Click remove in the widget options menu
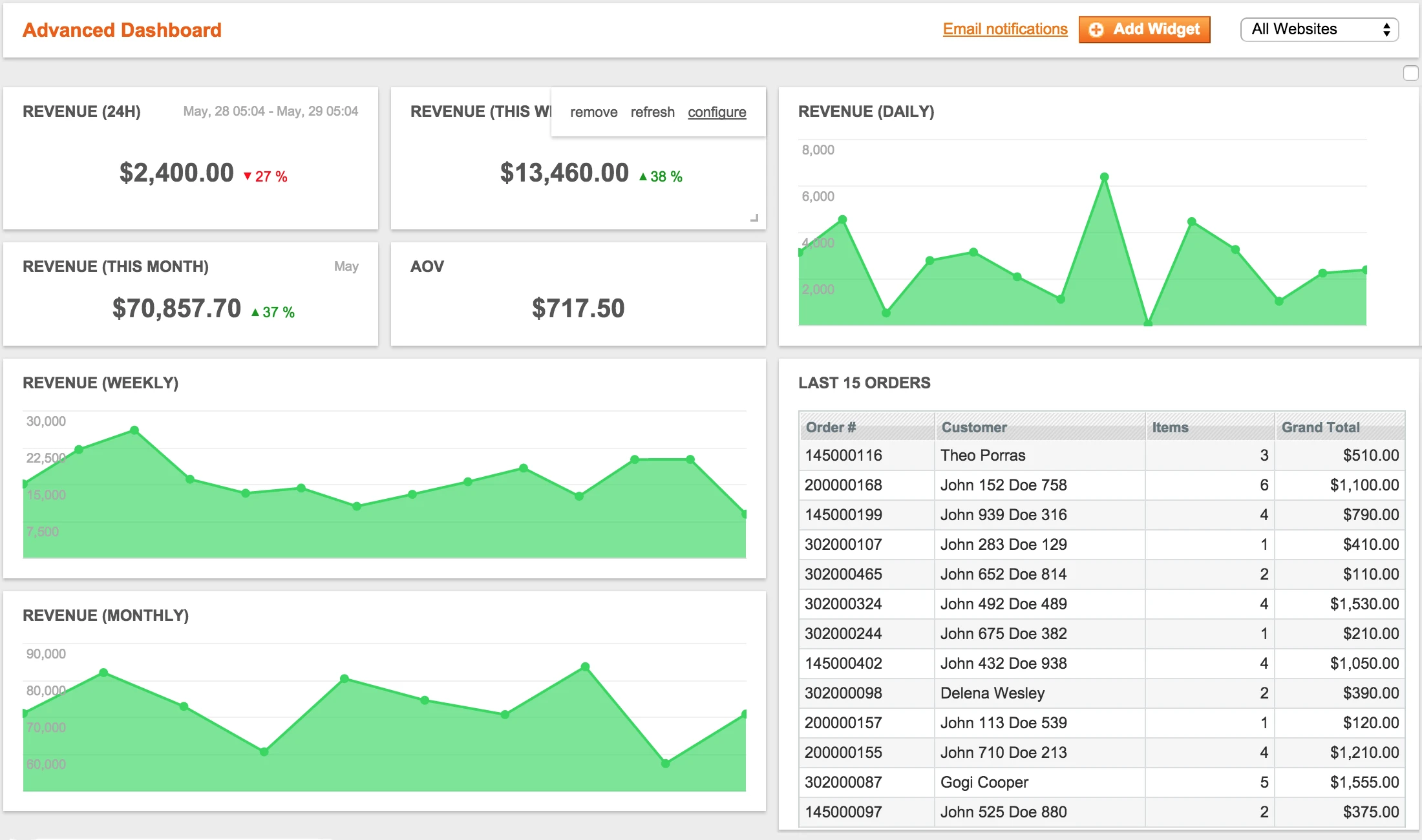This screenshot has width=1422, height=840. (593, 112)
